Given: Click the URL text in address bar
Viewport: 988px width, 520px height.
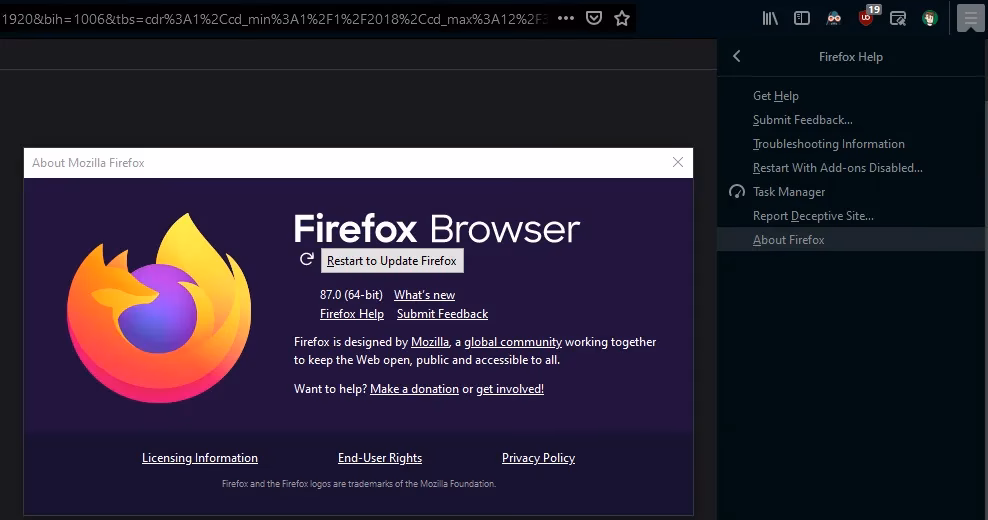Looking at the screenshot, I should click(274, 18).
